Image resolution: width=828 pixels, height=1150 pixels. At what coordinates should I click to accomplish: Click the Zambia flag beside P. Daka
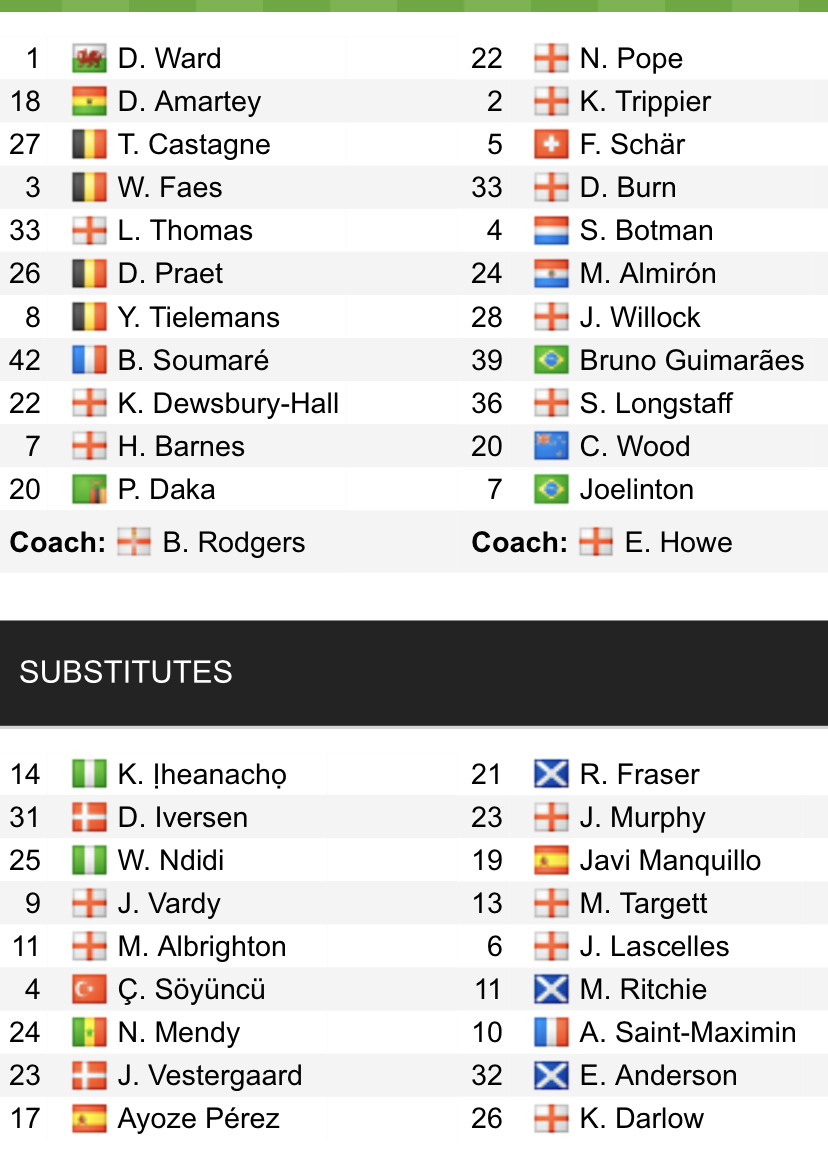click(x=89, y=490)
